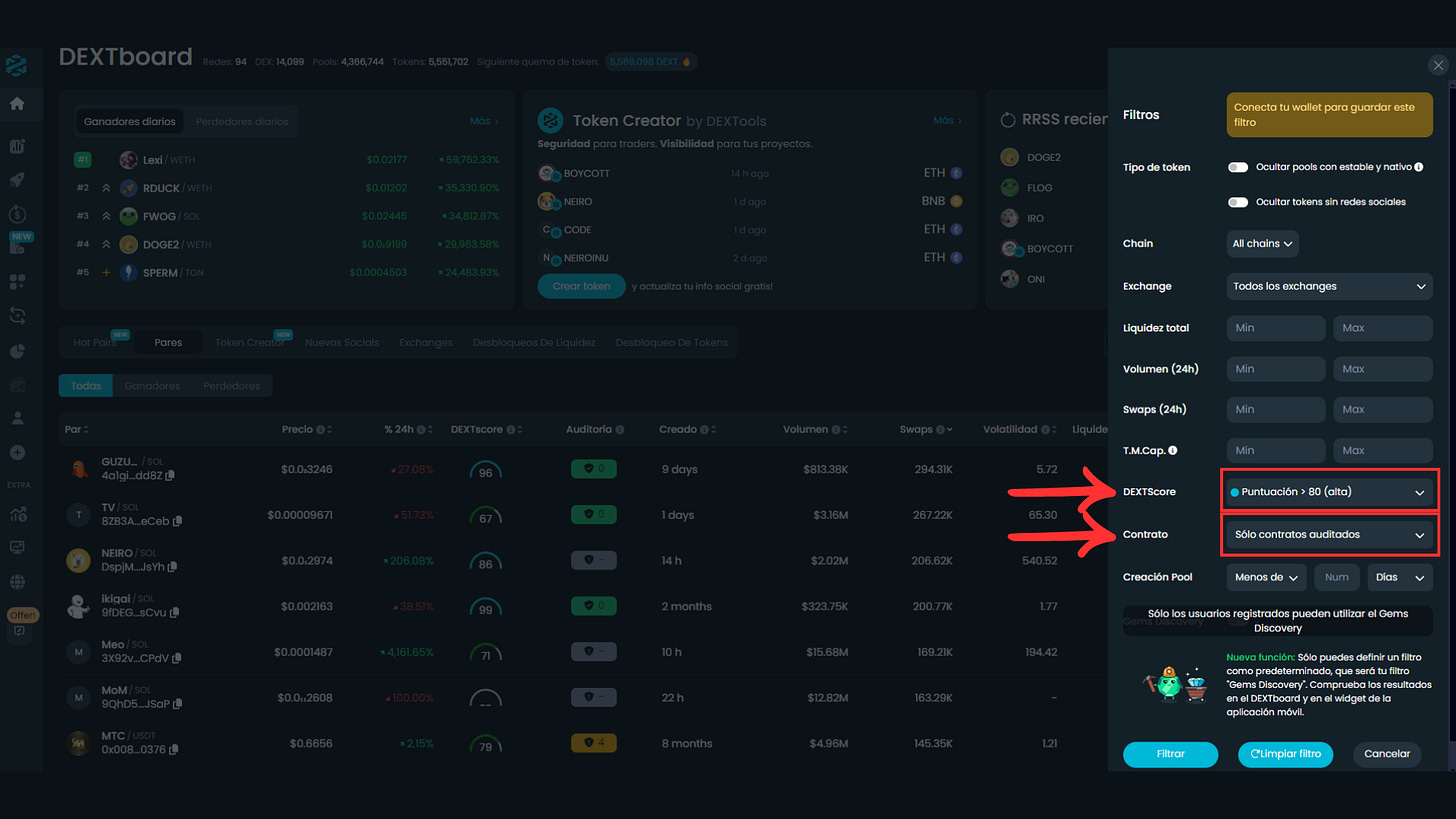The image size is (1456, 819).
Task: Select Perdedores filter tab
Action: coord(231,386)
